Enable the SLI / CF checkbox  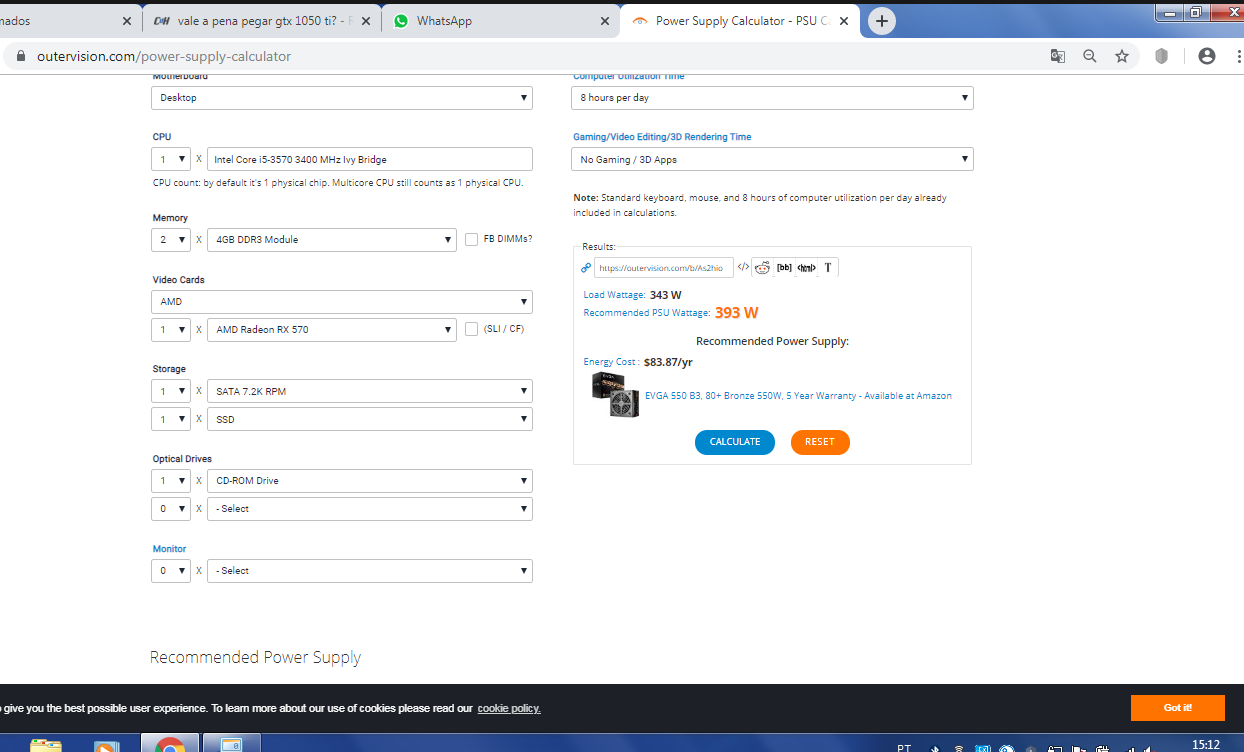[472, 329]
